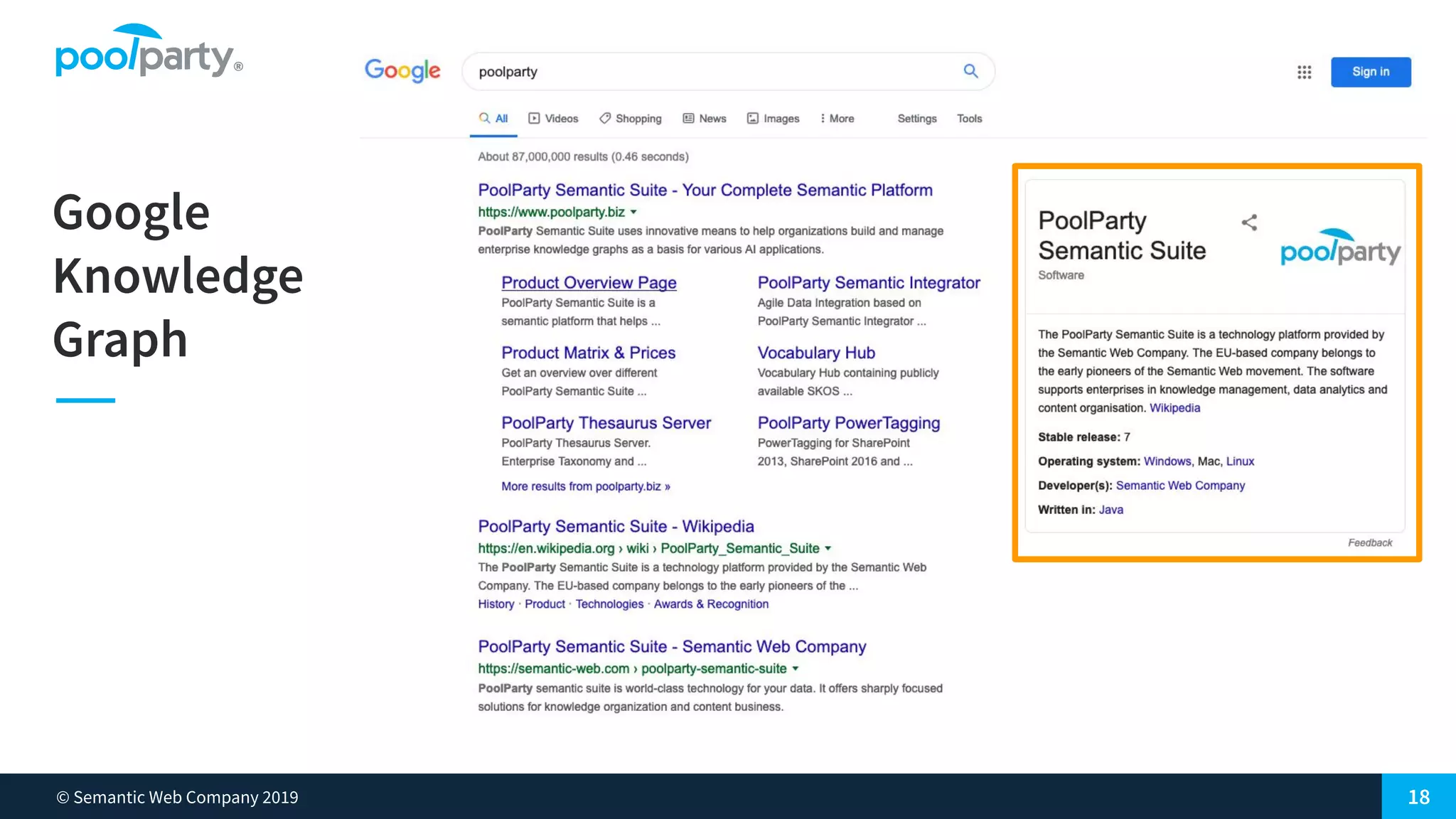Select the All results tab
This screenshot has height=819, width=1456.
tap(493, 119)
